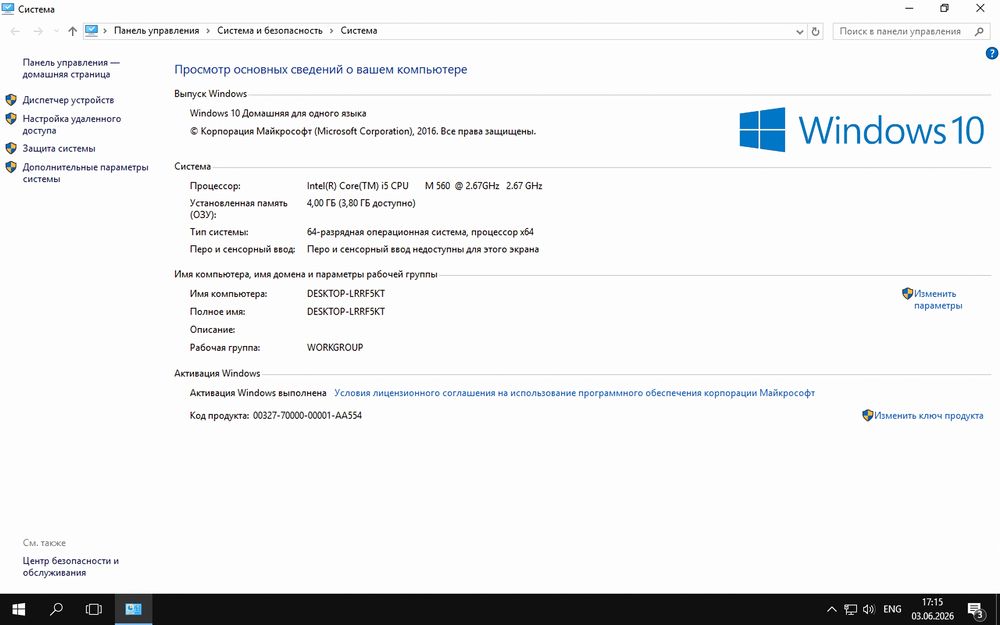Open Центр безопасности и обслуживания
1000x625 pixels.
tap(71, 567)
